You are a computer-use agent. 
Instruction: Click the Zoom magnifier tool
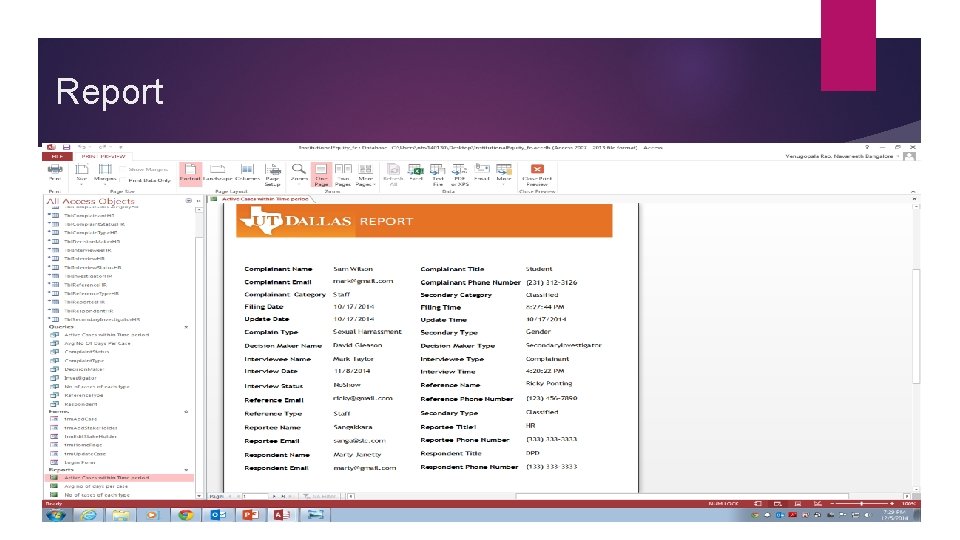(299, 173)
